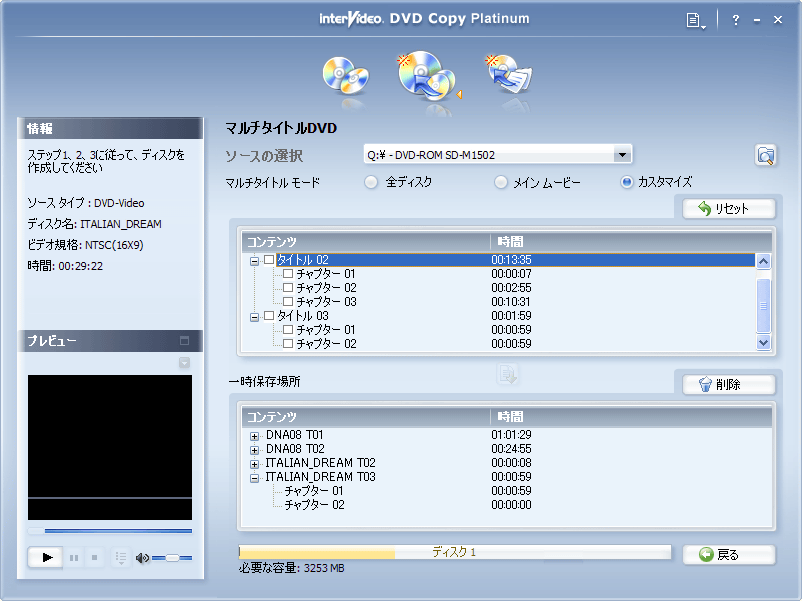Image resolution: width=802 pixels, height=601 pixels.
Task: Click lower コンテンツ column header
Action: point(366,417)
